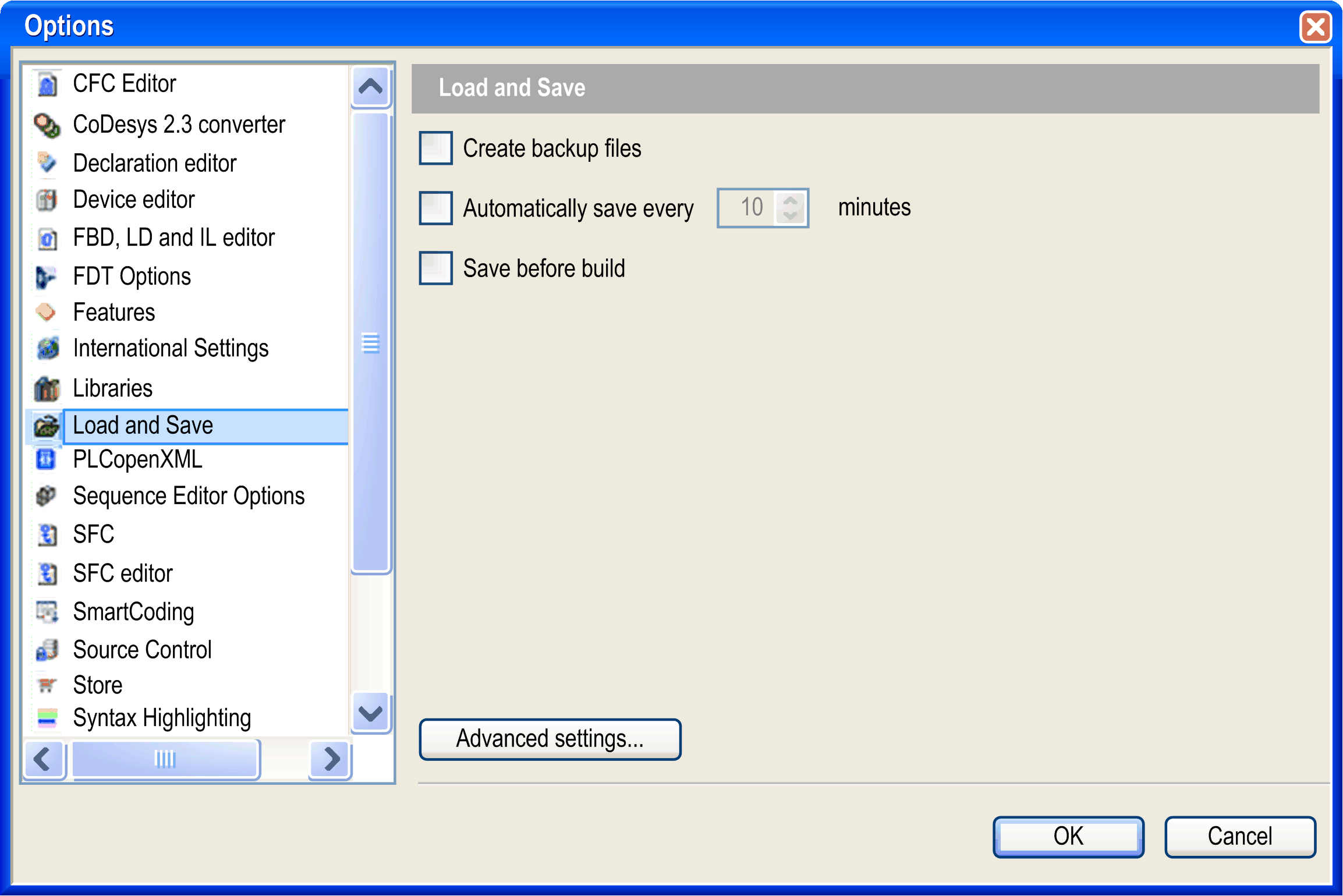Click the Store shopping cart icon

click(47, 685)
